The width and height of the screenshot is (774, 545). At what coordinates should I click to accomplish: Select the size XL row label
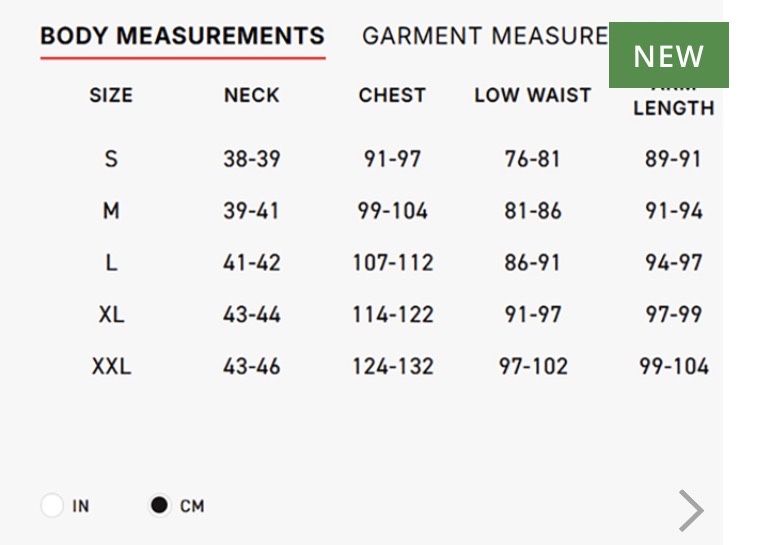click(x=111, y=315)
